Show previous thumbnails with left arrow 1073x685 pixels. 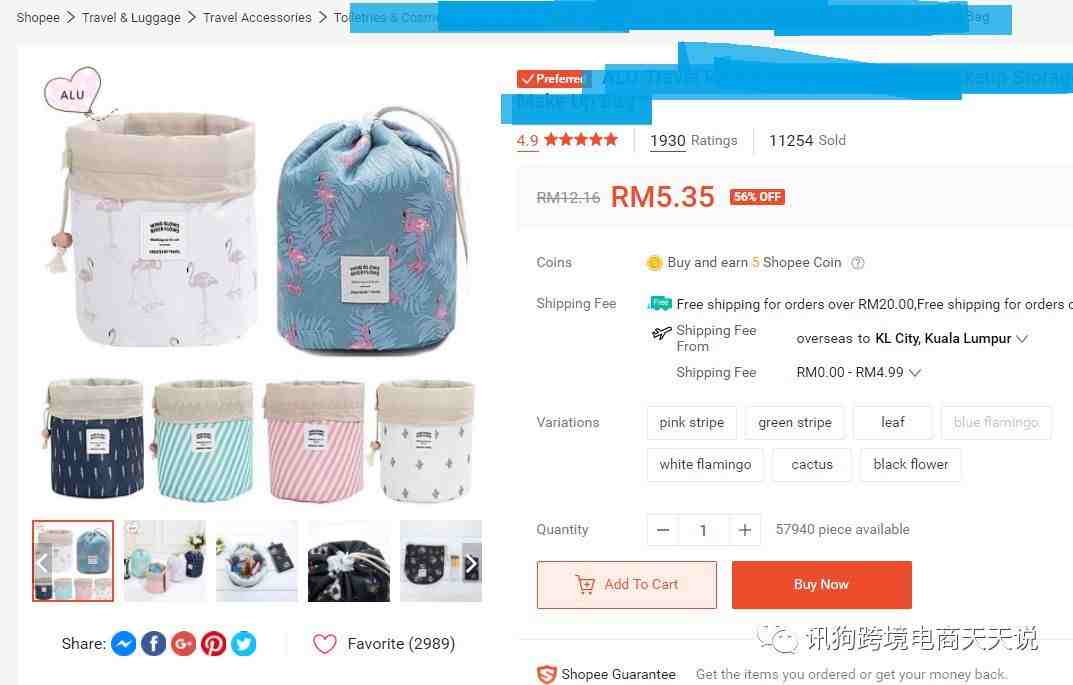42,564
